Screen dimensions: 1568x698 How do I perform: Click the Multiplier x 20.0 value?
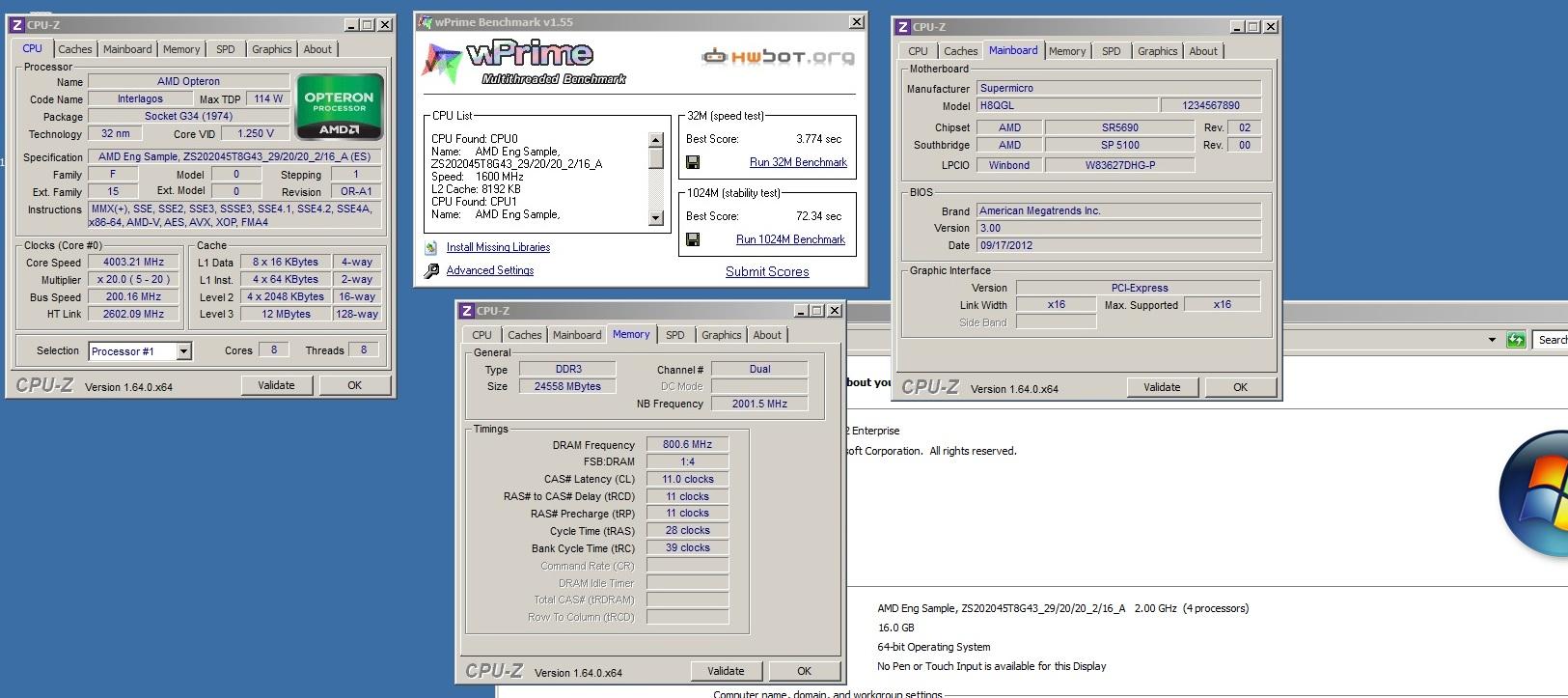pos(134,279)
